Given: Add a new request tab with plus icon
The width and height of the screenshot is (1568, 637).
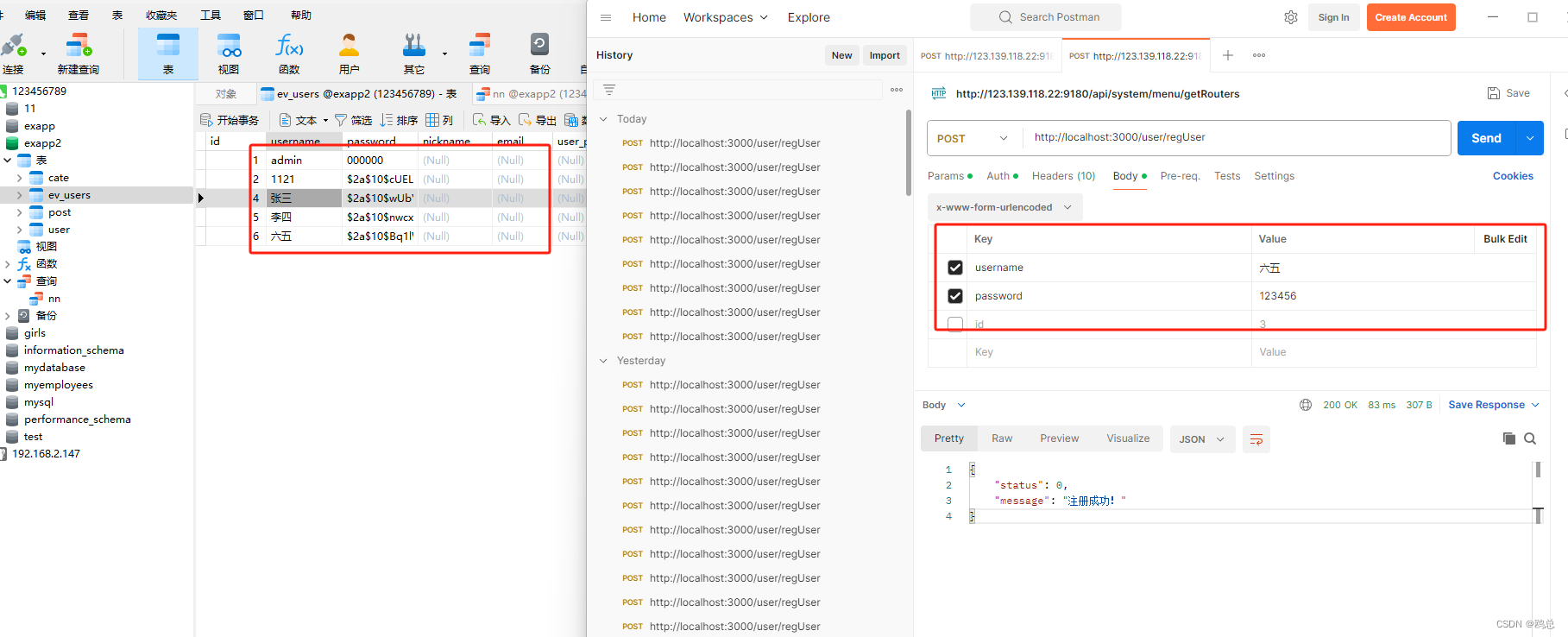Looking at the screenshot, I should coord(1228,55).
